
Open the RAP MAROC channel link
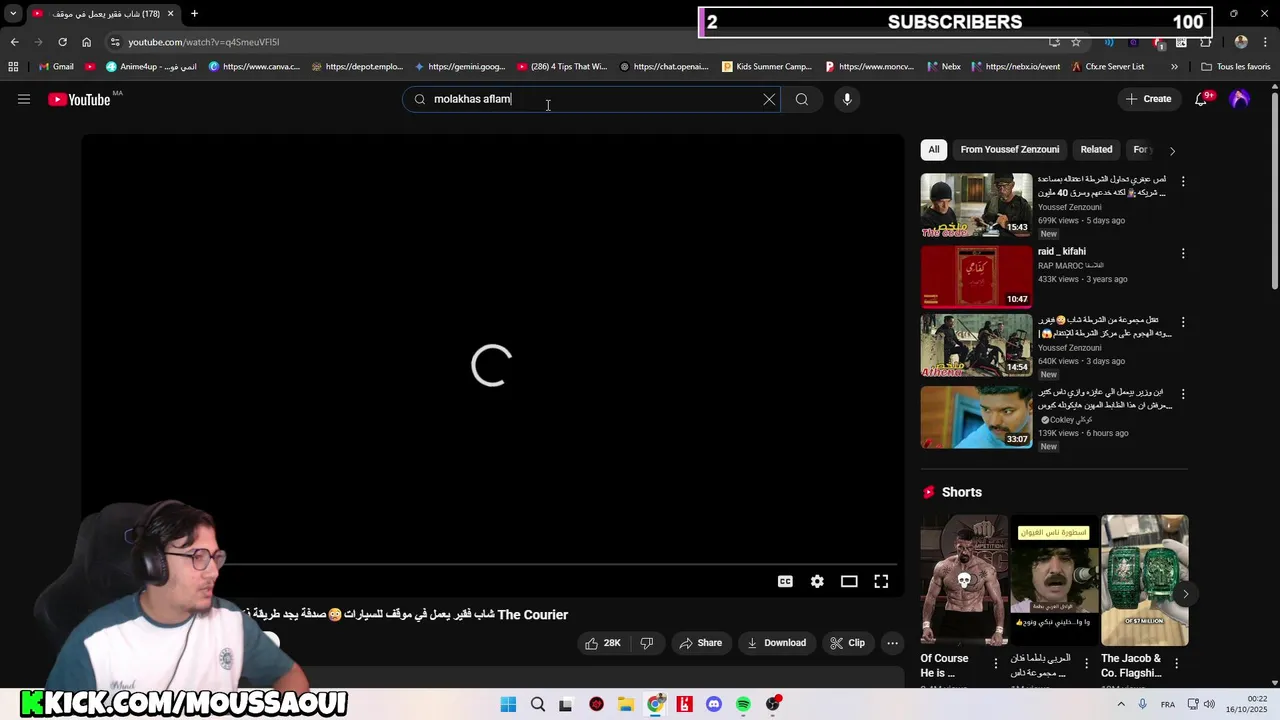1070,265
